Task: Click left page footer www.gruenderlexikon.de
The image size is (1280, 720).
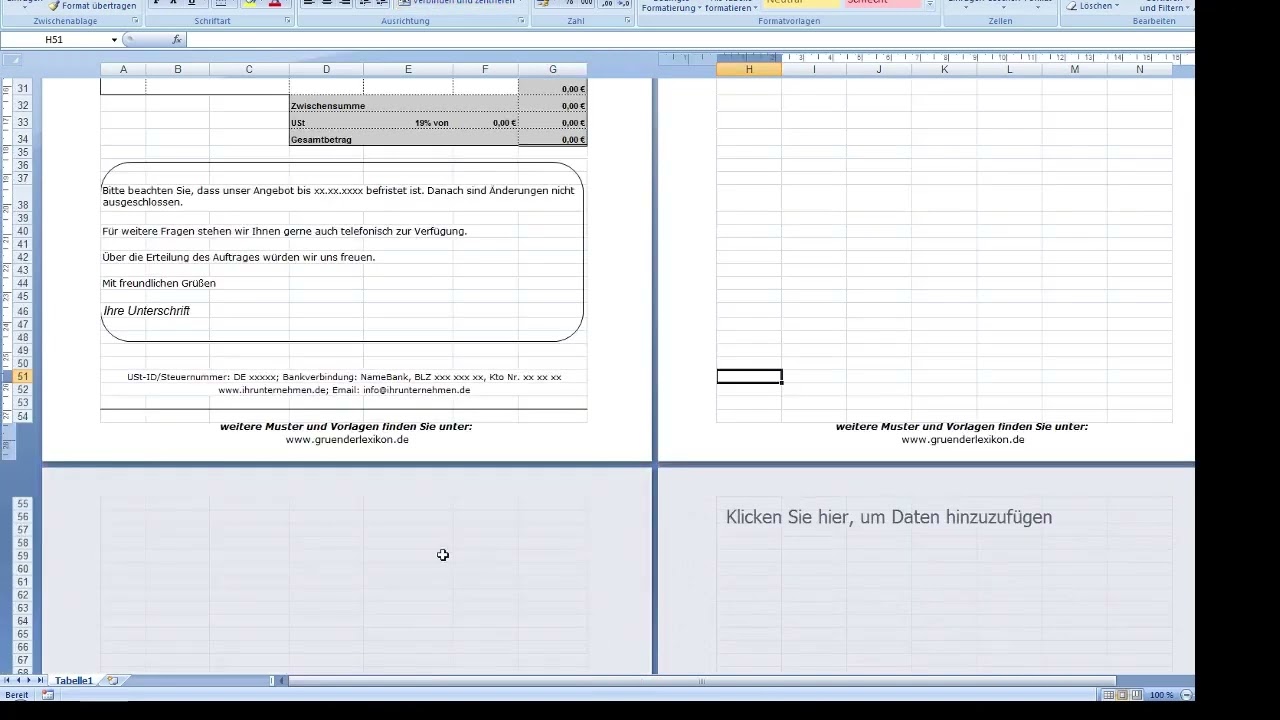Action: point(347,439)
